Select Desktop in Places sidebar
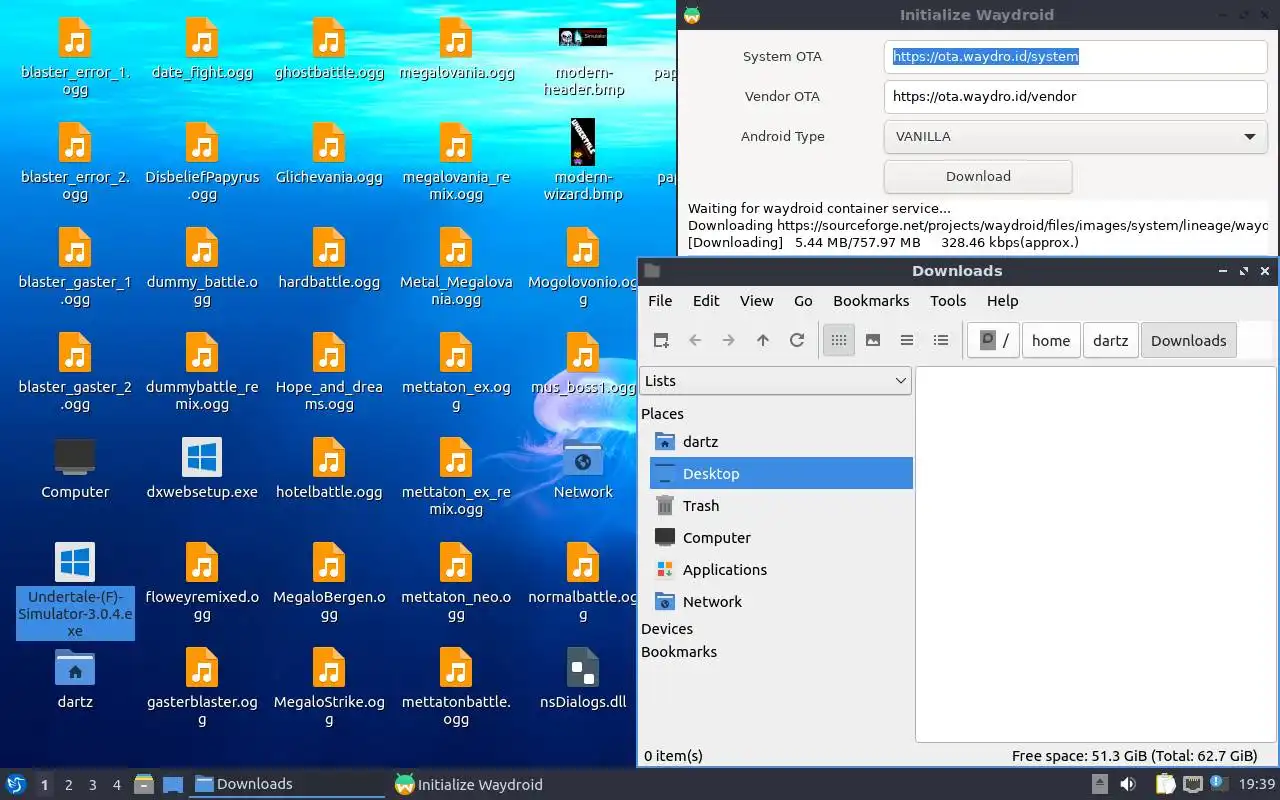This screenshot has height=800, width=1280. point(781,473)
